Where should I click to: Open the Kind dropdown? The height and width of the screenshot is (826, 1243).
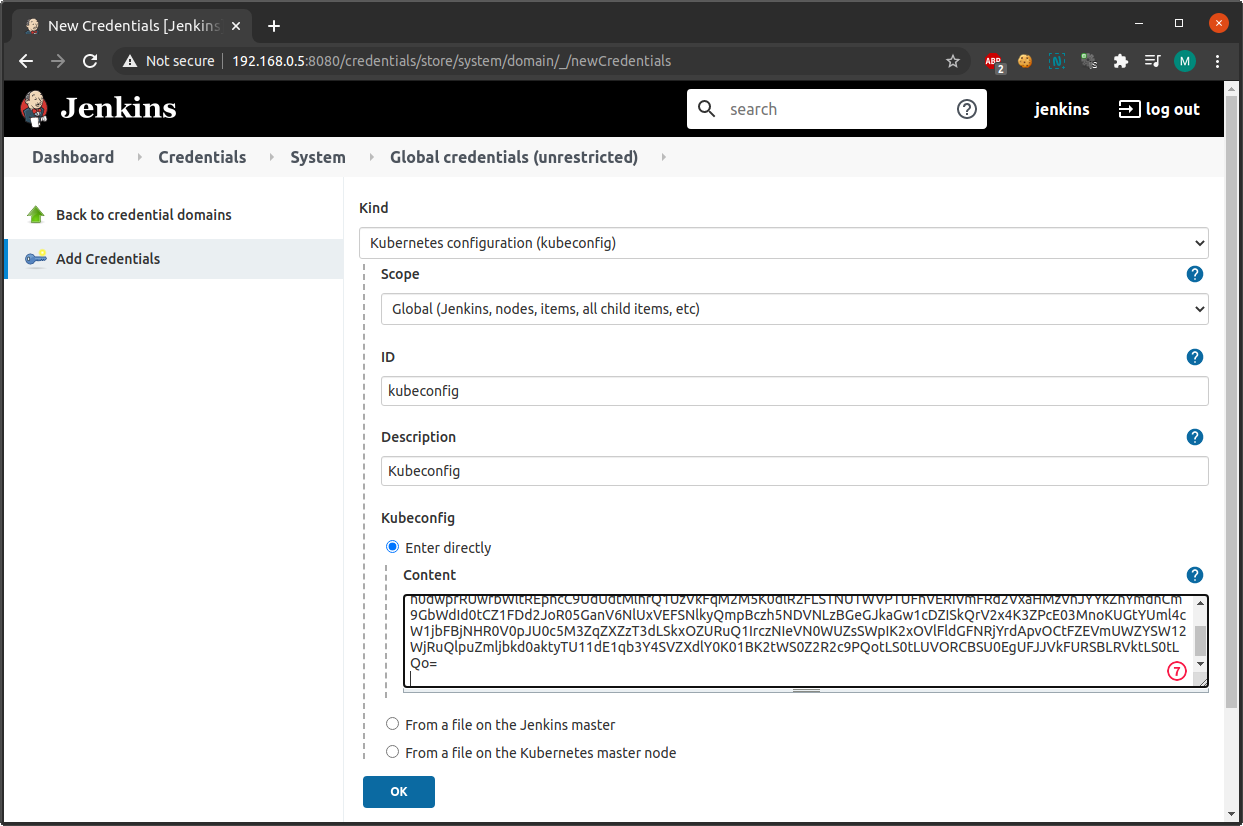point(1196,243)
